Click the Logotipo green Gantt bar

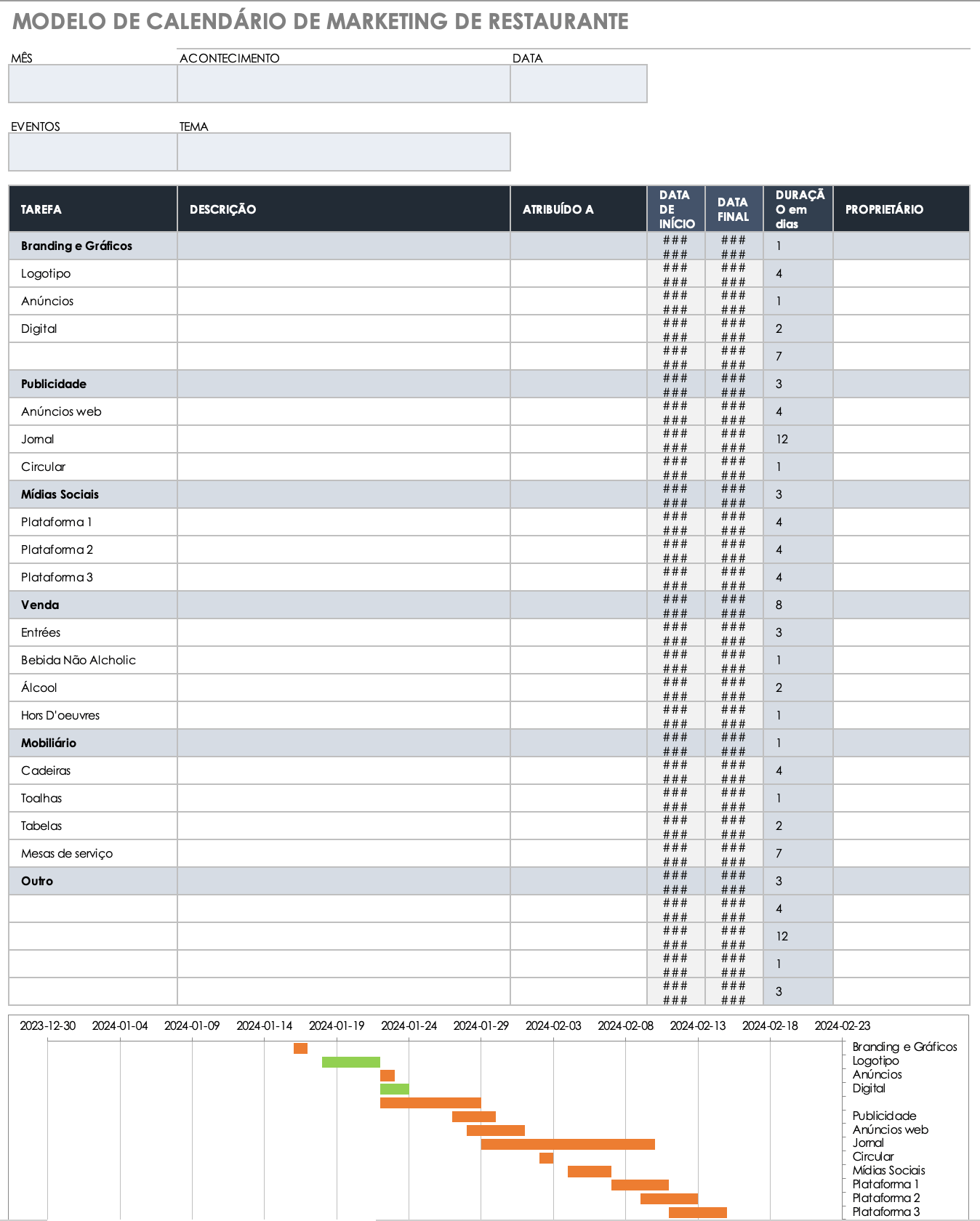[x=351, y=1062]
